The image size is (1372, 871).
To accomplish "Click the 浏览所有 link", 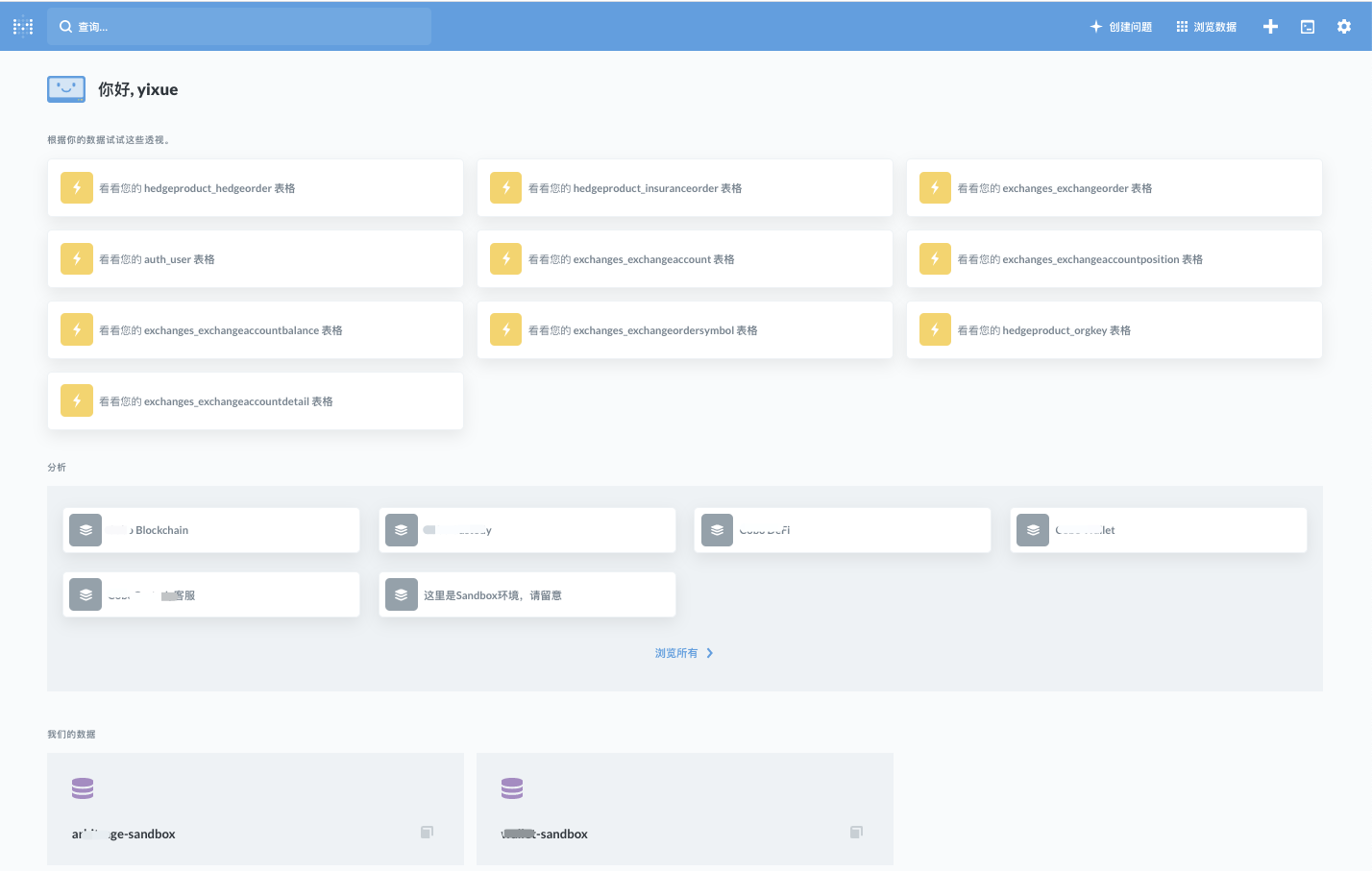I will point(676,652).
